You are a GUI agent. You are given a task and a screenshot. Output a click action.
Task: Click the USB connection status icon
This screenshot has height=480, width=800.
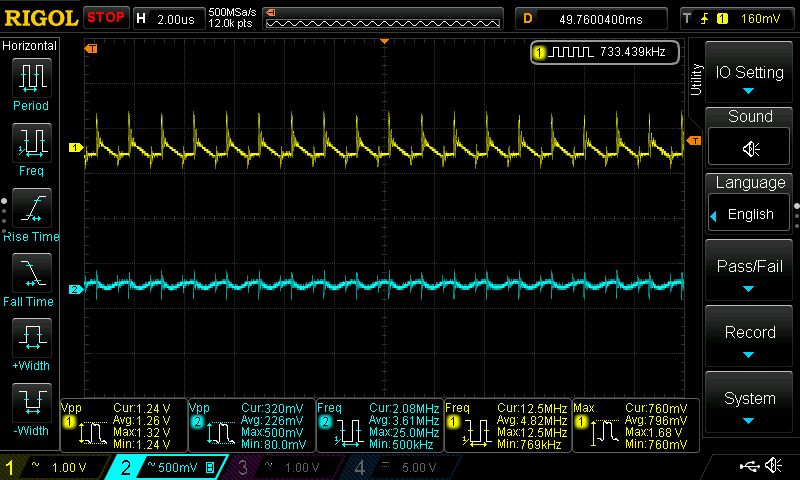749,466
